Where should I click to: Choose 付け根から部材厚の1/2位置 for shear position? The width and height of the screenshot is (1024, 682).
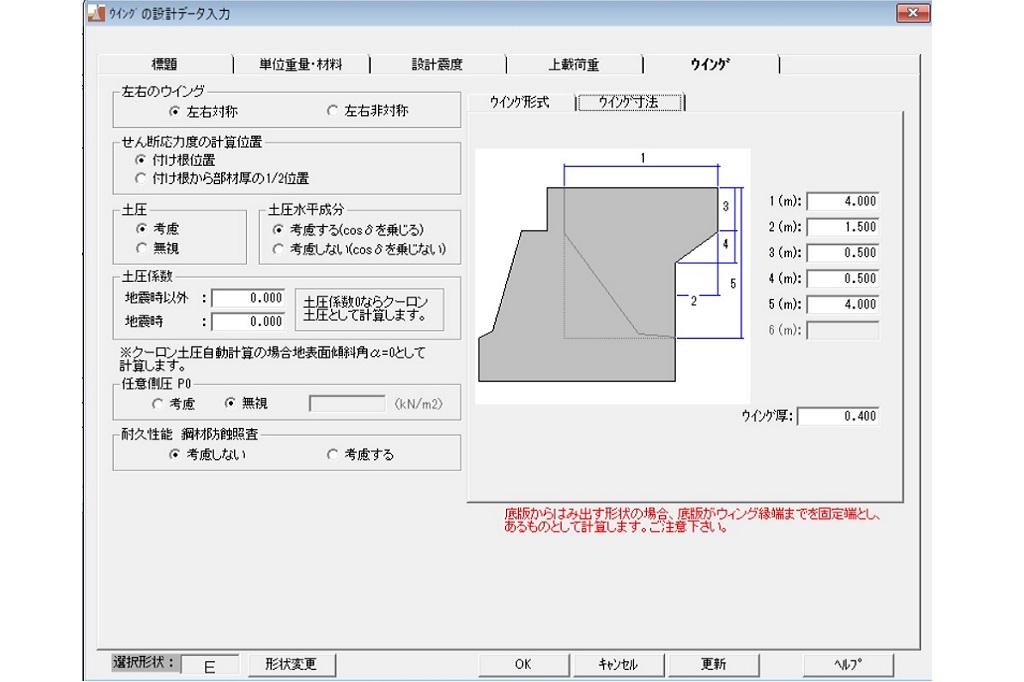[141, 178]
